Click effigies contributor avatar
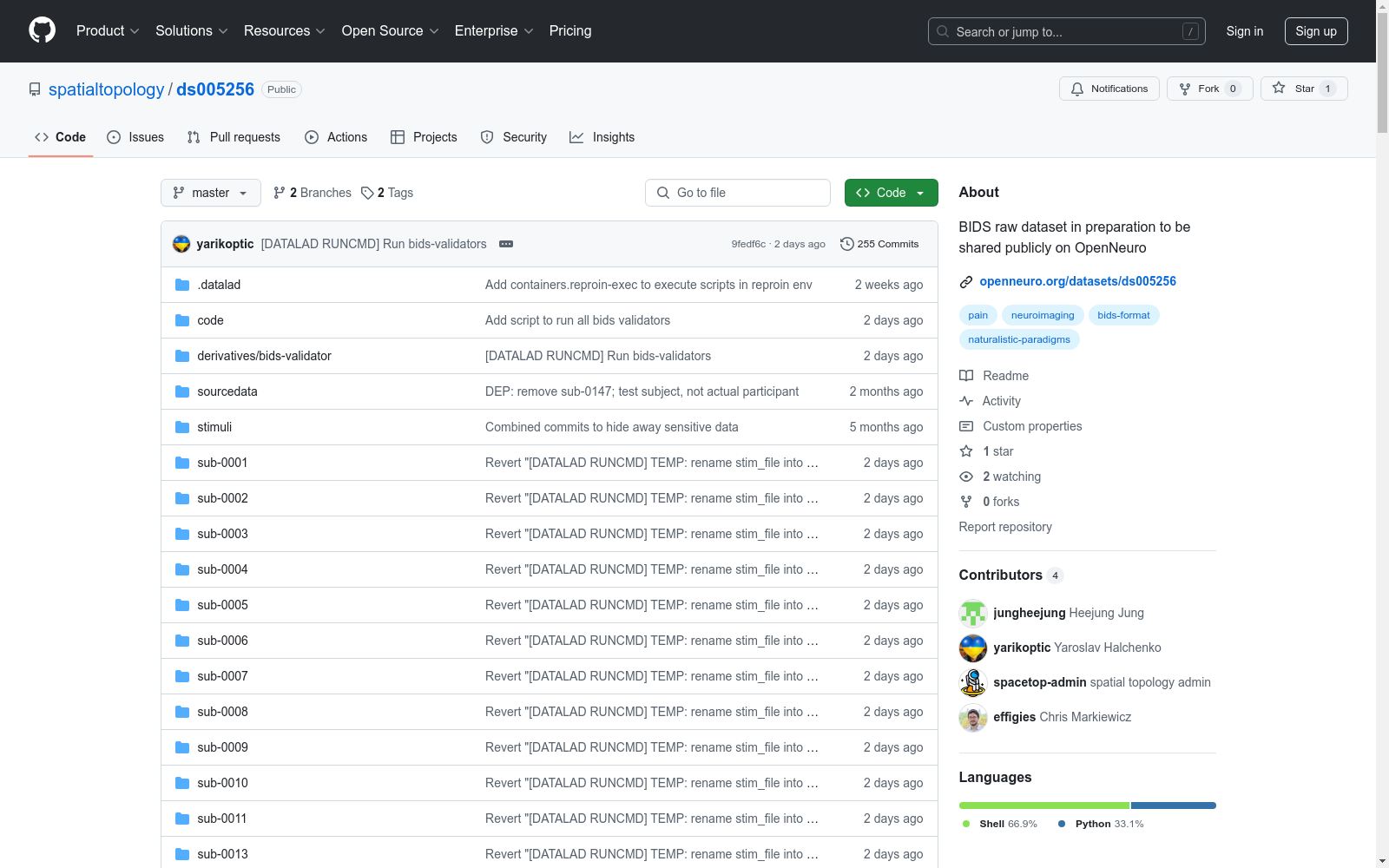This screenshot has width=1389, height=868. (x=973, y=718)
